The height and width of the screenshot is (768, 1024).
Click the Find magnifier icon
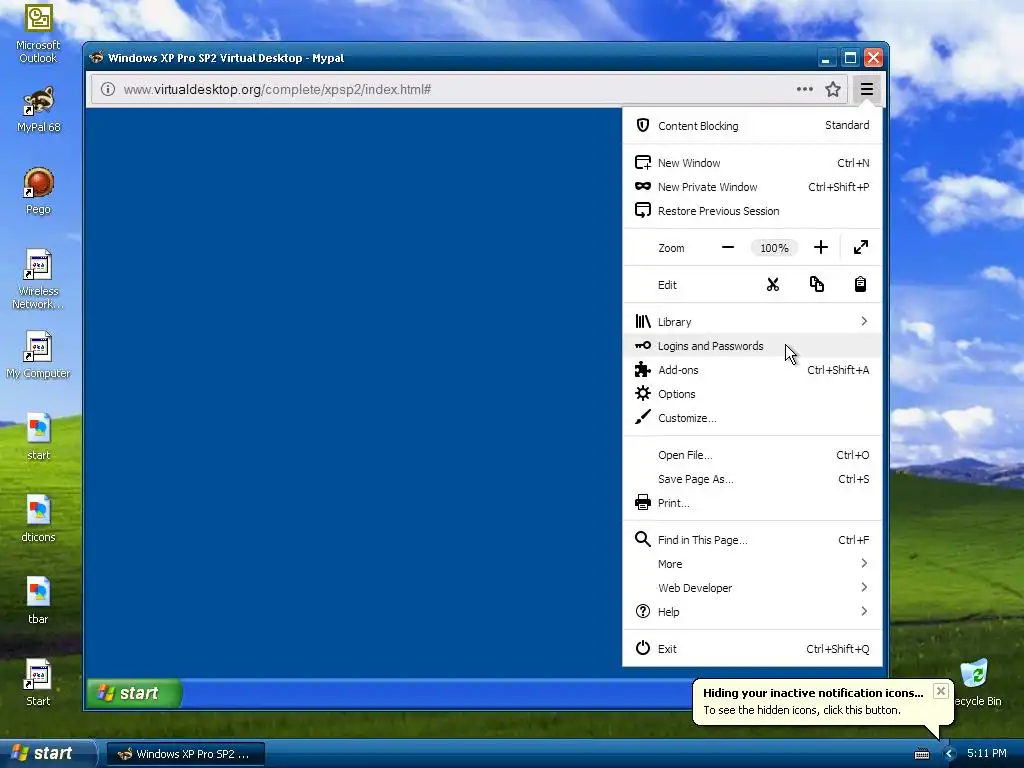[x=643, y=539]
